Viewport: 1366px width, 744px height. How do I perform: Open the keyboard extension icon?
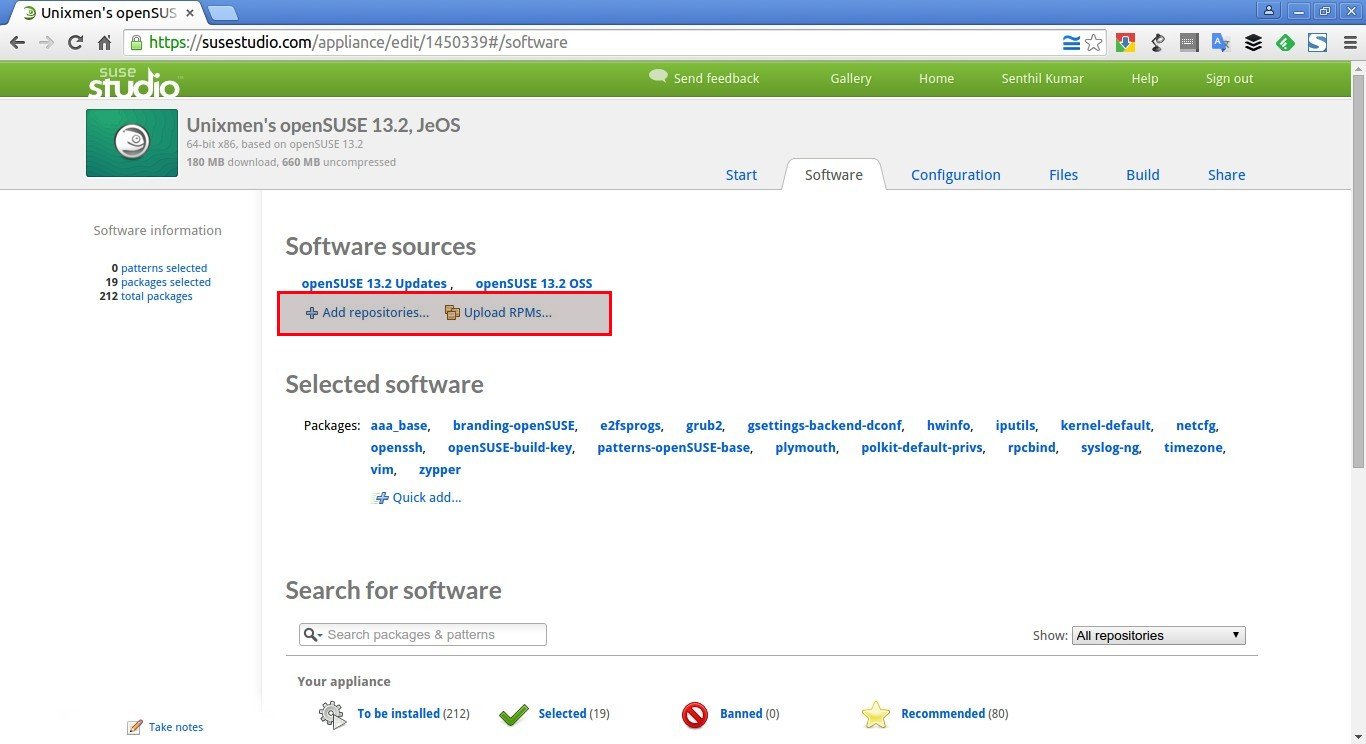[x=1189, y=43]
